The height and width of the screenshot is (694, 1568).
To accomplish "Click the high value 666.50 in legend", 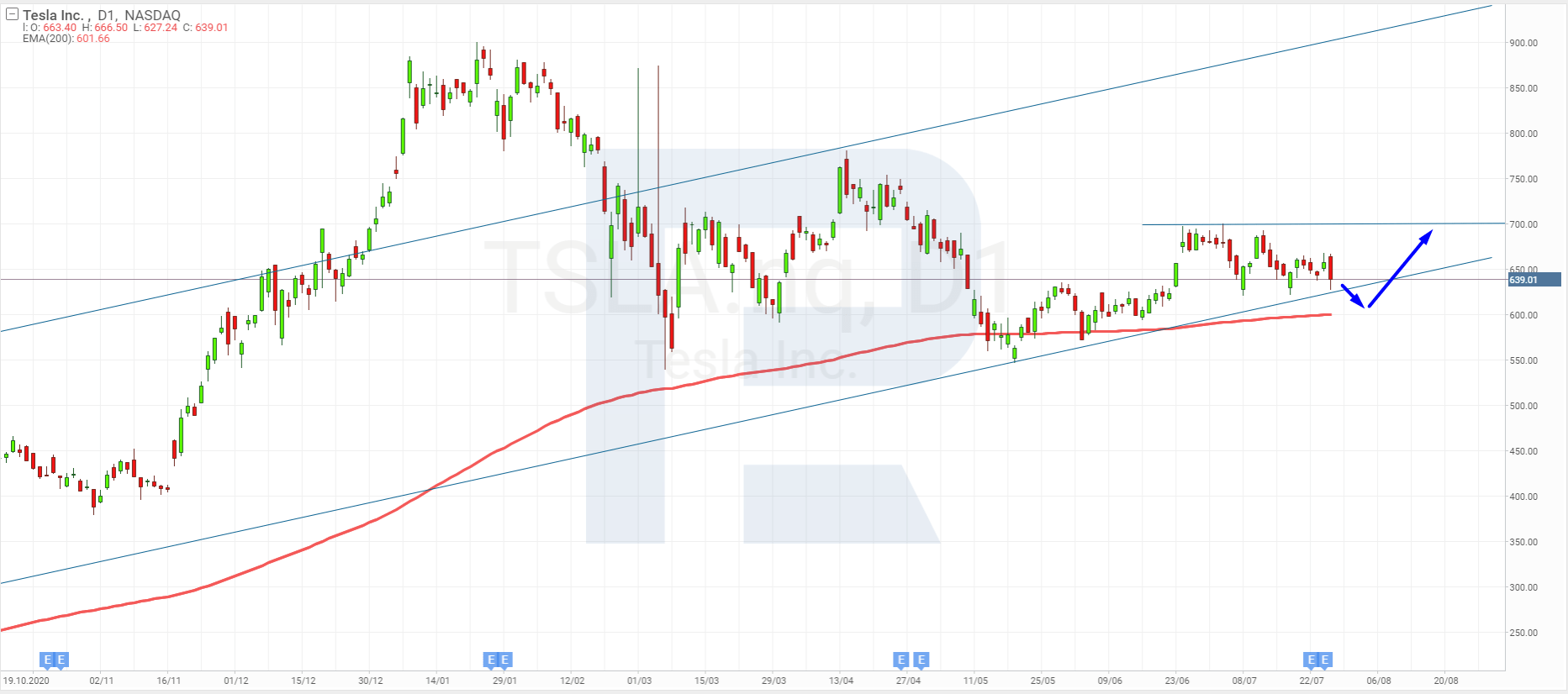I will pyautogui.click(x=111, y=28).
